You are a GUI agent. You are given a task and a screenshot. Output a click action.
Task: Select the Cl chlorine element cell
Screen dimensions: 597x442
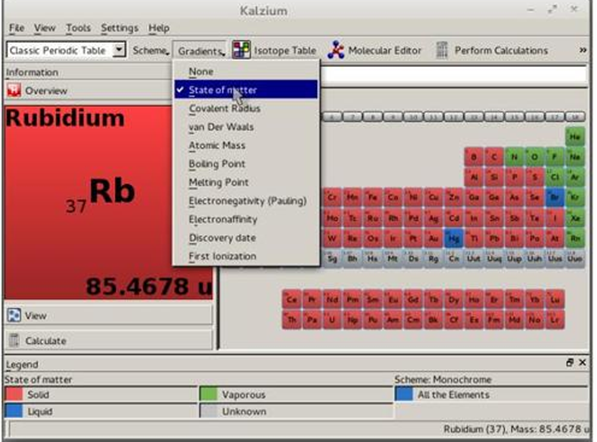click(x=555, y=177)
